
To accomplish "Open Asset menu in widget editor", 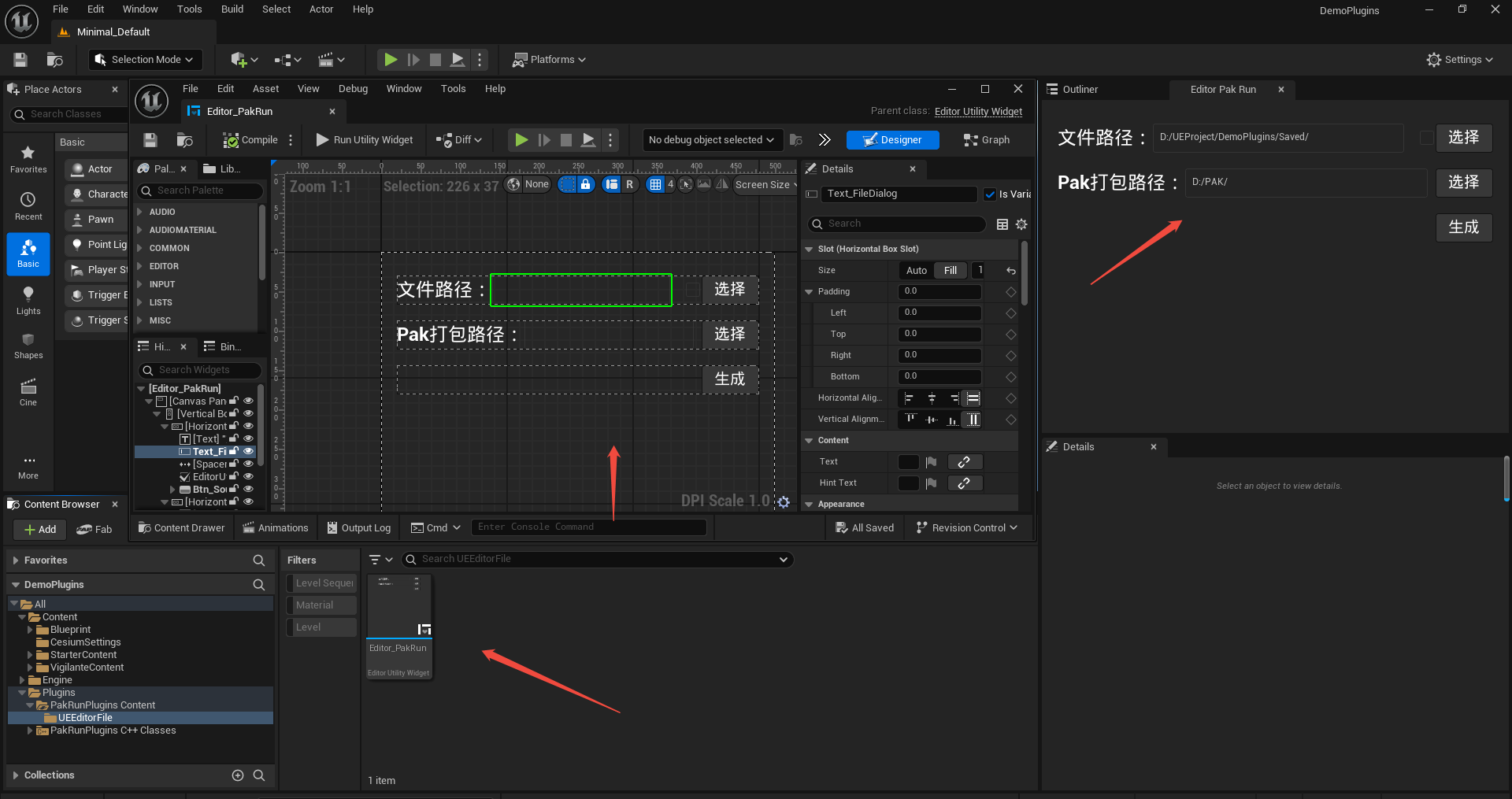I will (265, 89).
